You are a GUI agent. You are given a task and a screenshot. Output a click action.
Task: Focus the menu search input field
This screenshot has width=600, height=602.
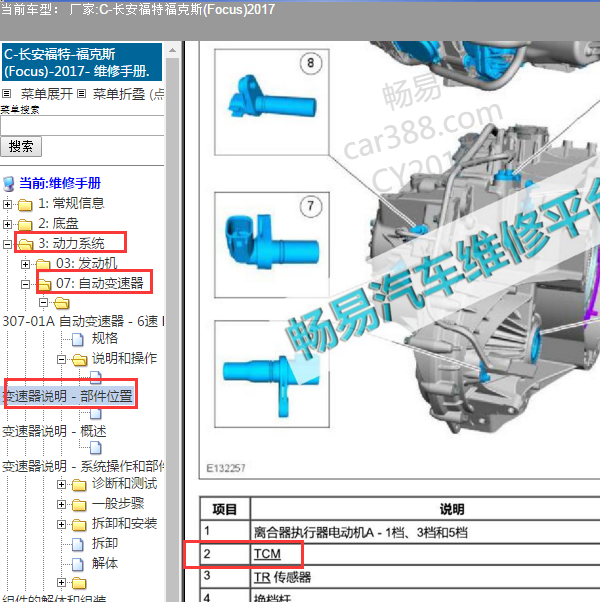[x=82, y=125]
